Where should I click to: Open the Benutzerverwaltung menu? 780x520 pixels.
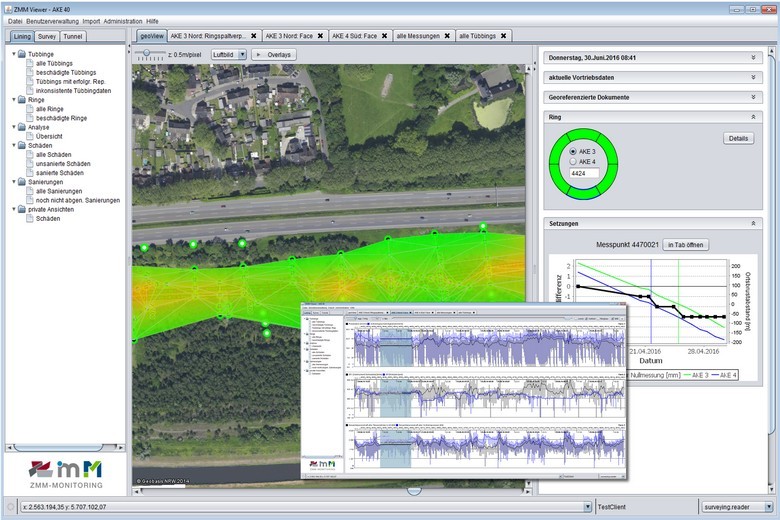[x=52, y=21]
